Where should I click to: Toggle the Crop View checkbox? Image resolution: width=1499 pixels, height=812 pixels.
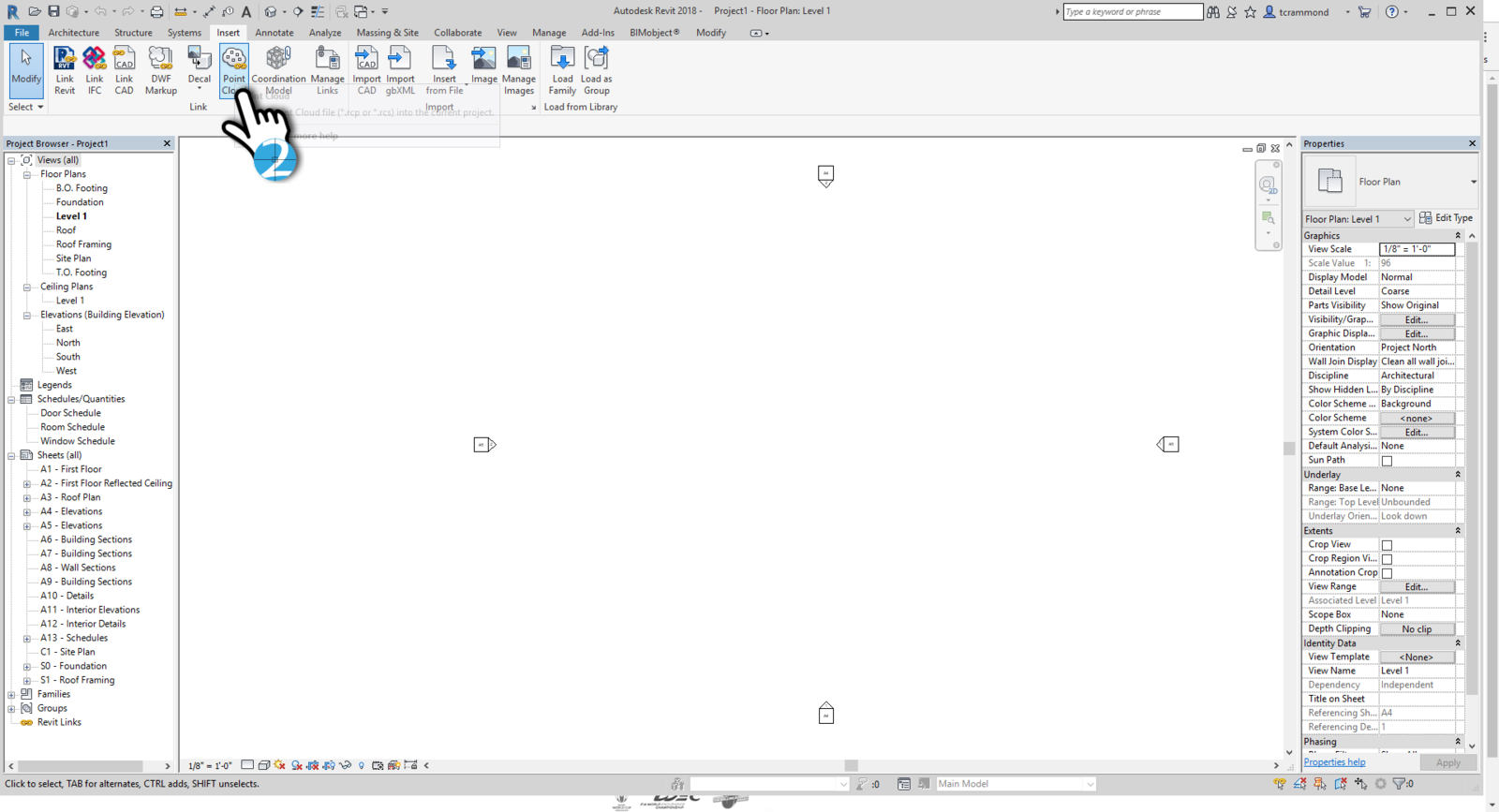(1387, 545)
